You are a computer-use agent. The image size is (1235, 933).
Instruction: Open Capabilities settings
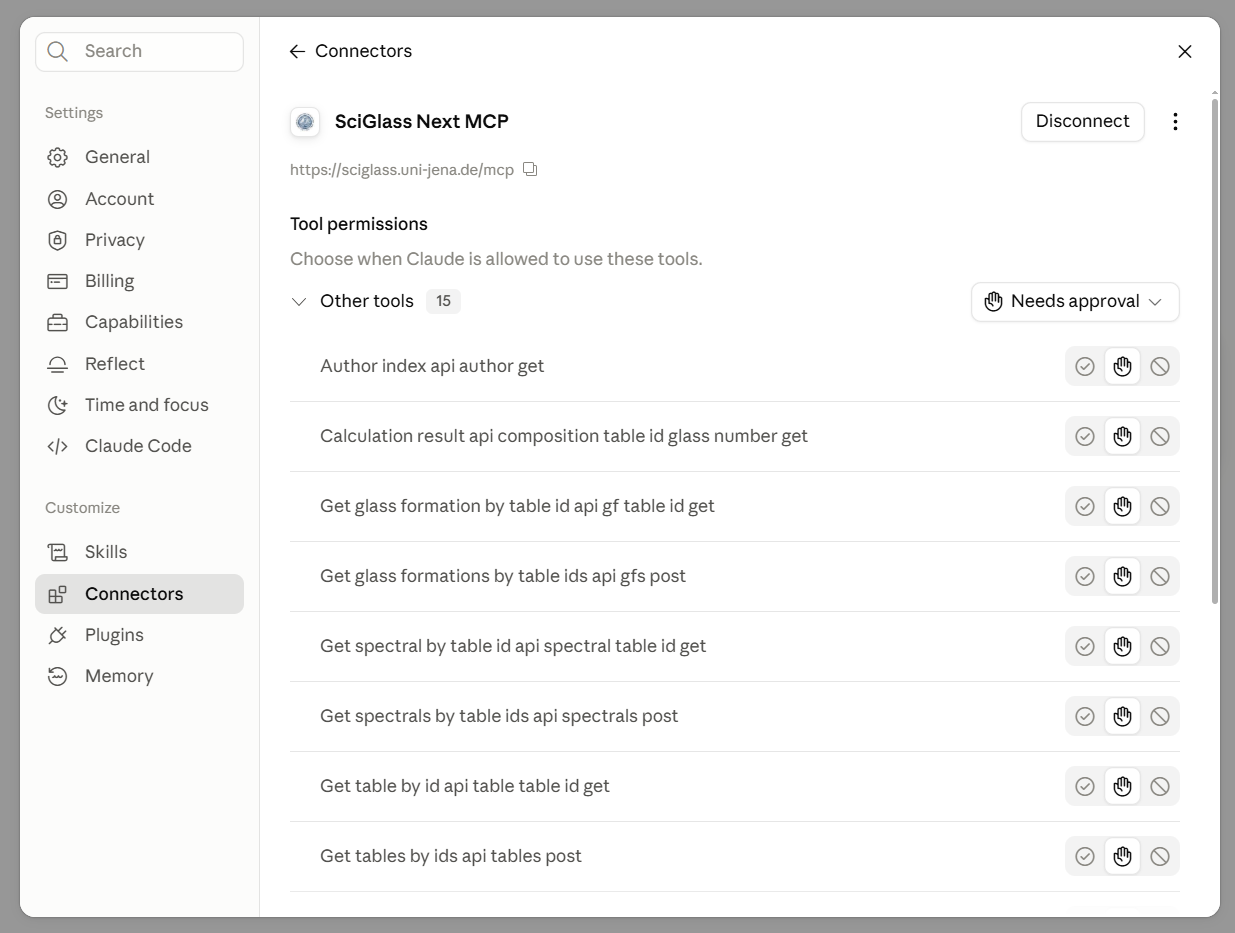pos(139,322)
